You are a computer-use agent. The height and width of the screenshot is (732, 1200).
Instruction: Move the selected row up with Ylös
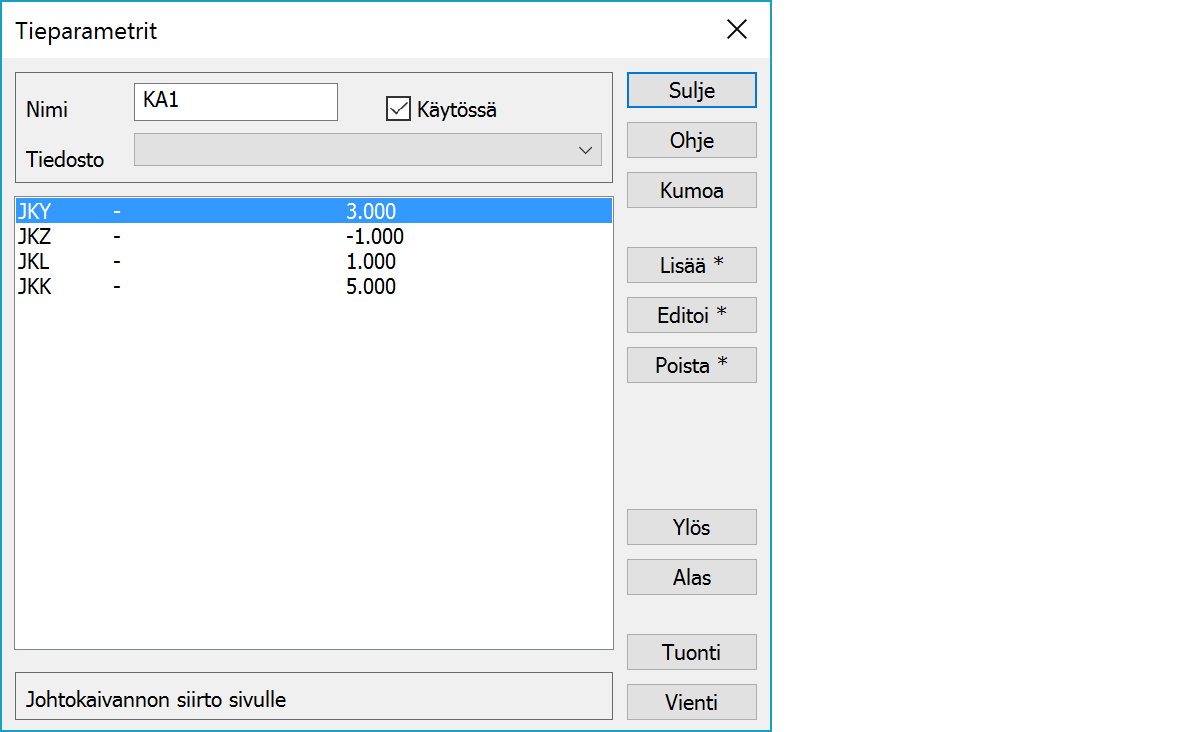[691, 527]
